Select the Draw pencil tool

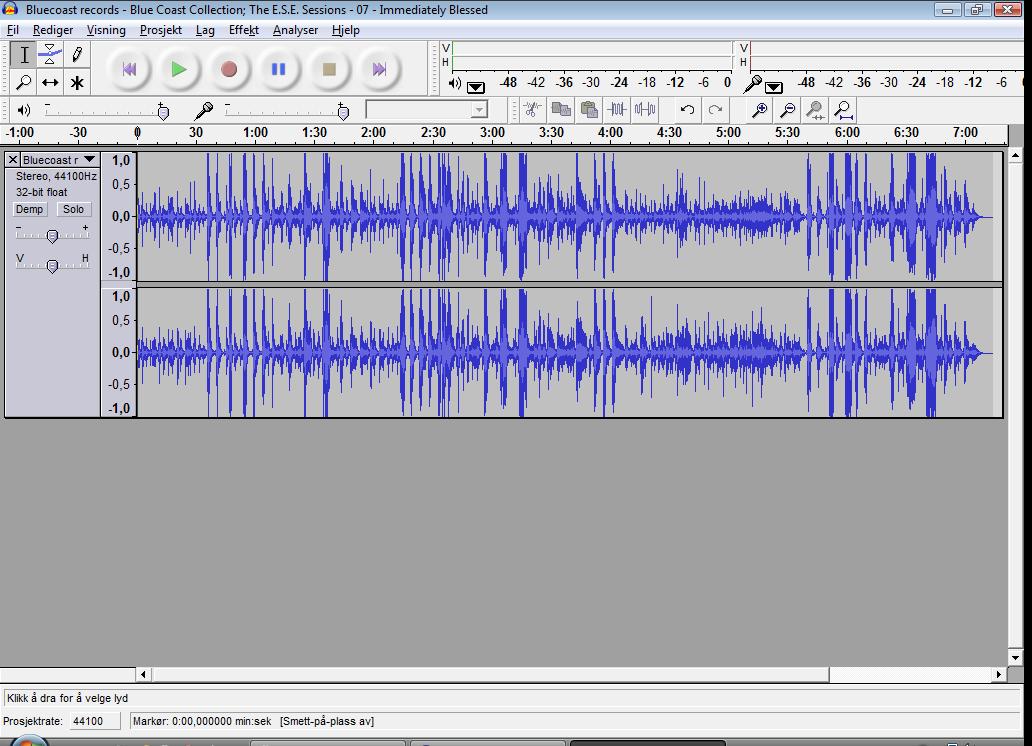(77, 55)
